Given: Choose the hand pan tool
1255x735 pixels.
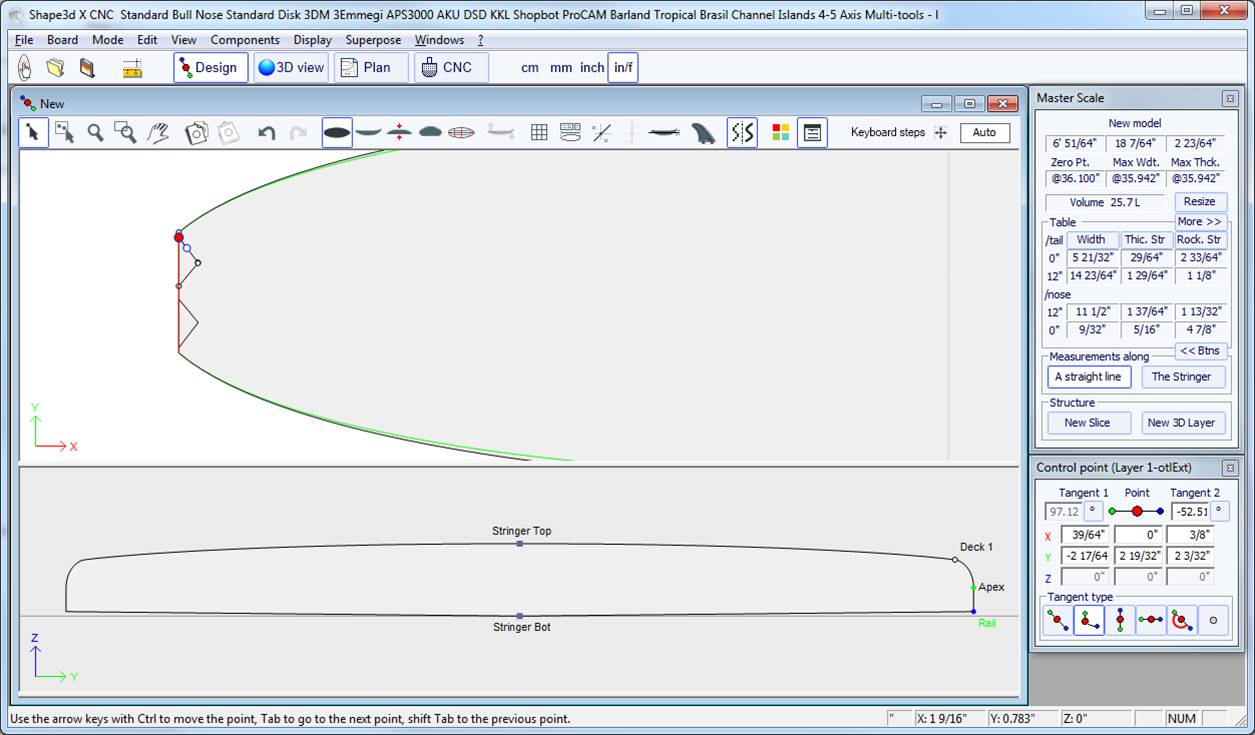Looking at the screenshot, I should pos(157,132).
